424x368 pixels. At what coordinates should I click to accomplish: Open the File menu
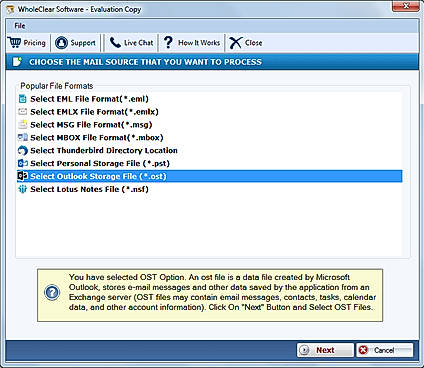pos(20,26)
